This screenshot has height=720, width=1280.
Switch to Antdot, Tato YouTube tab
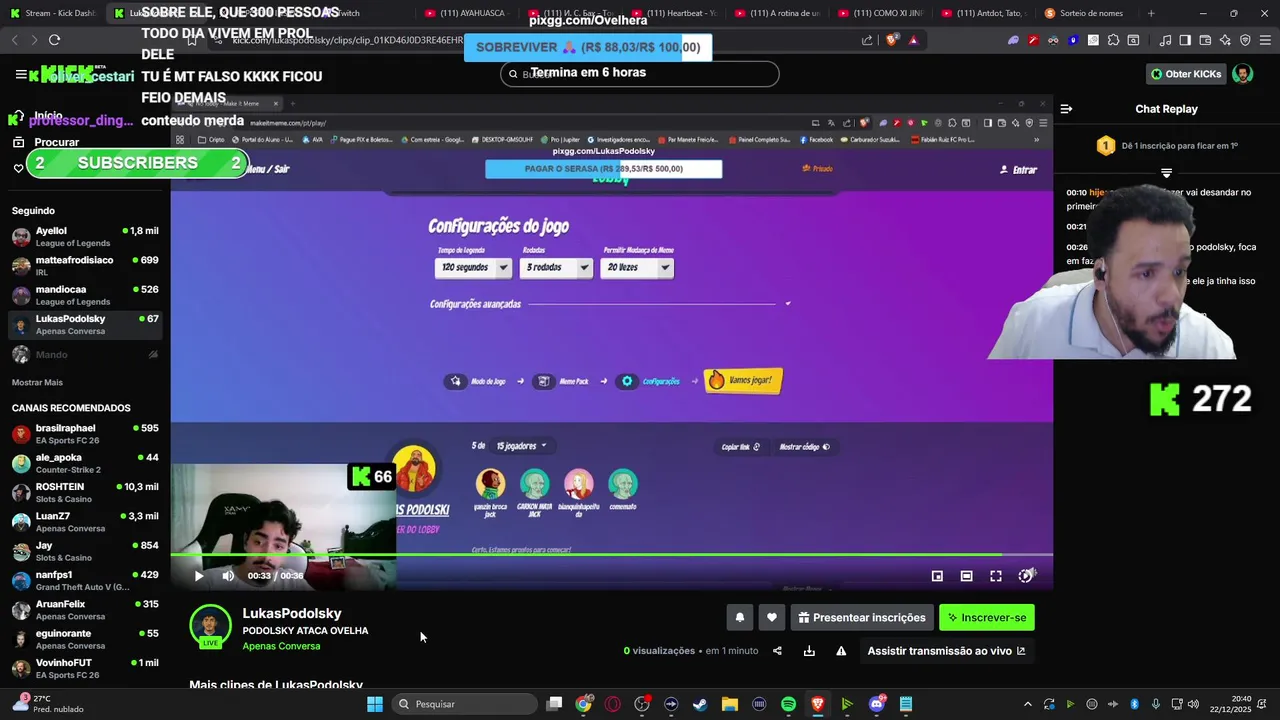click(x=983, y=13)
